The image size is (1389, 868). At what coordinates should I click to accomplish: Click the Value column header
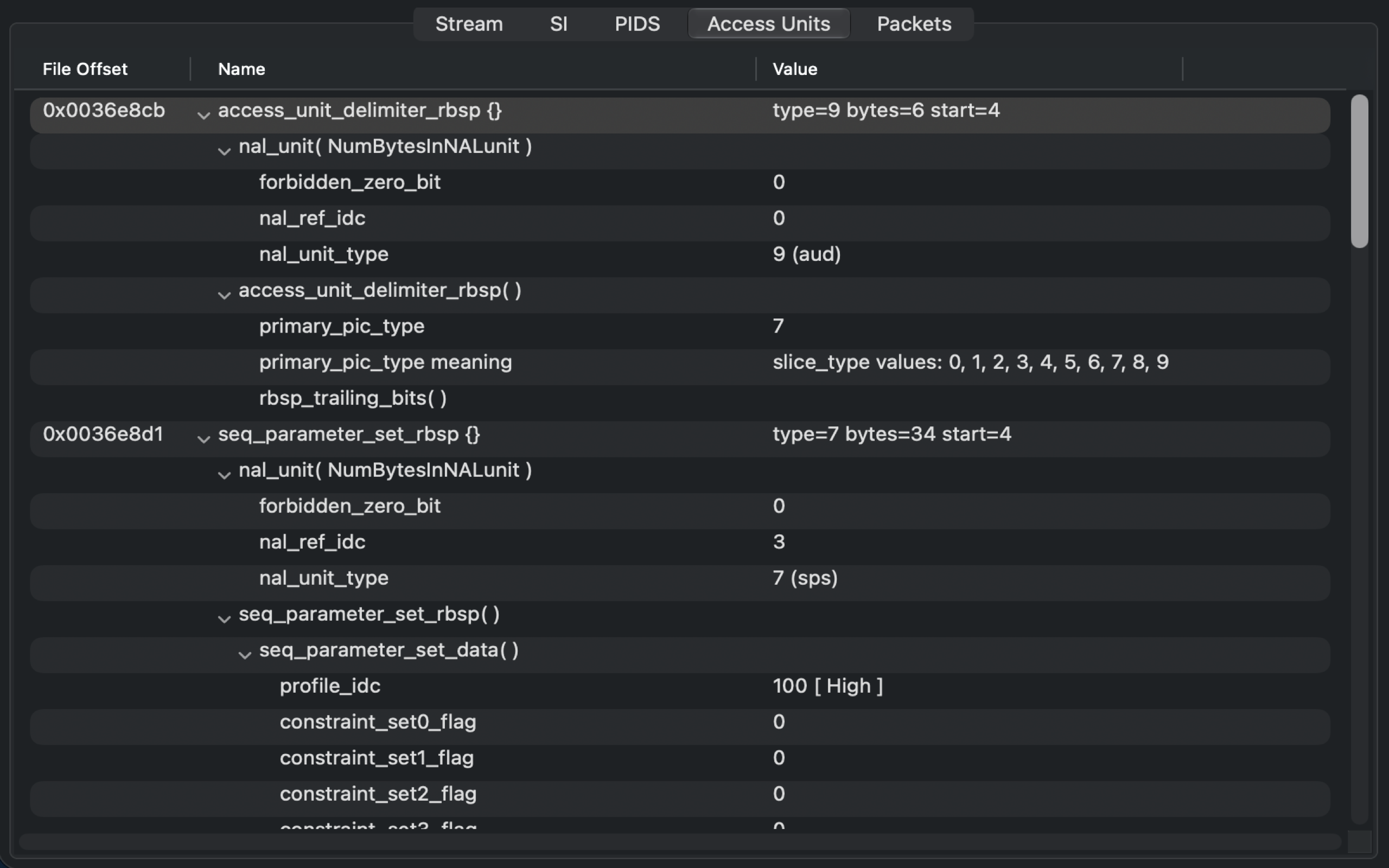click(795, 69)
